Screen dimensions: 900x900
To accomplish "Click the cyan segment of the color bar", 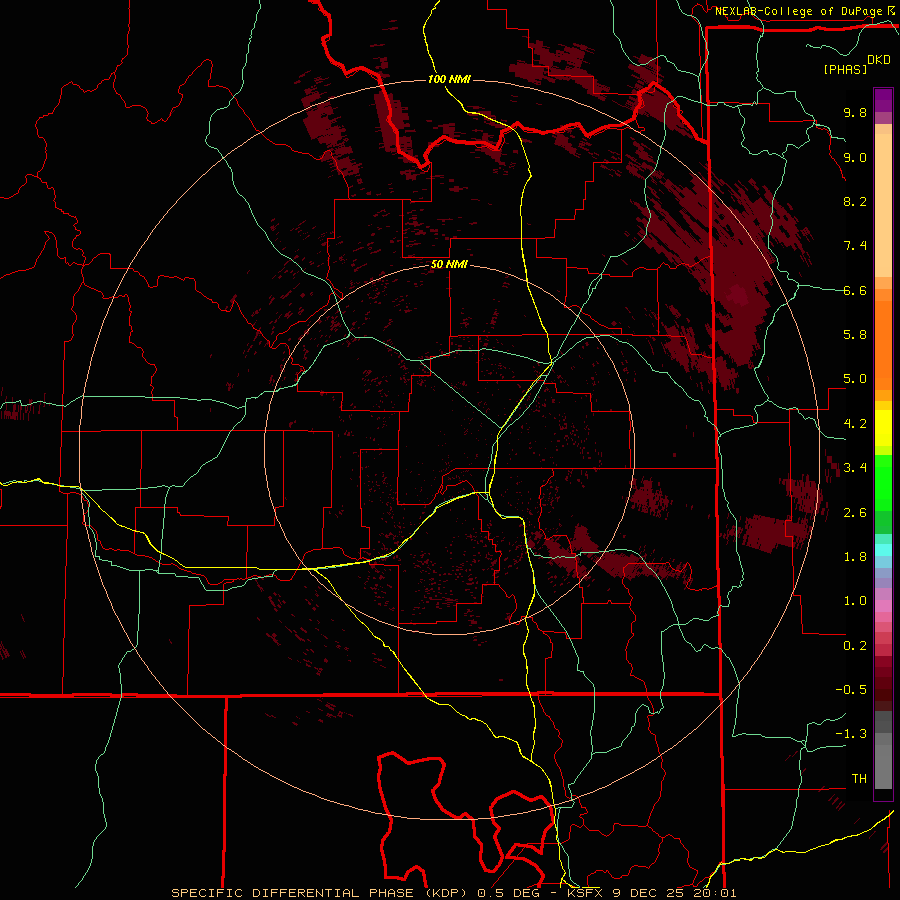I will (x=883, y=550).
